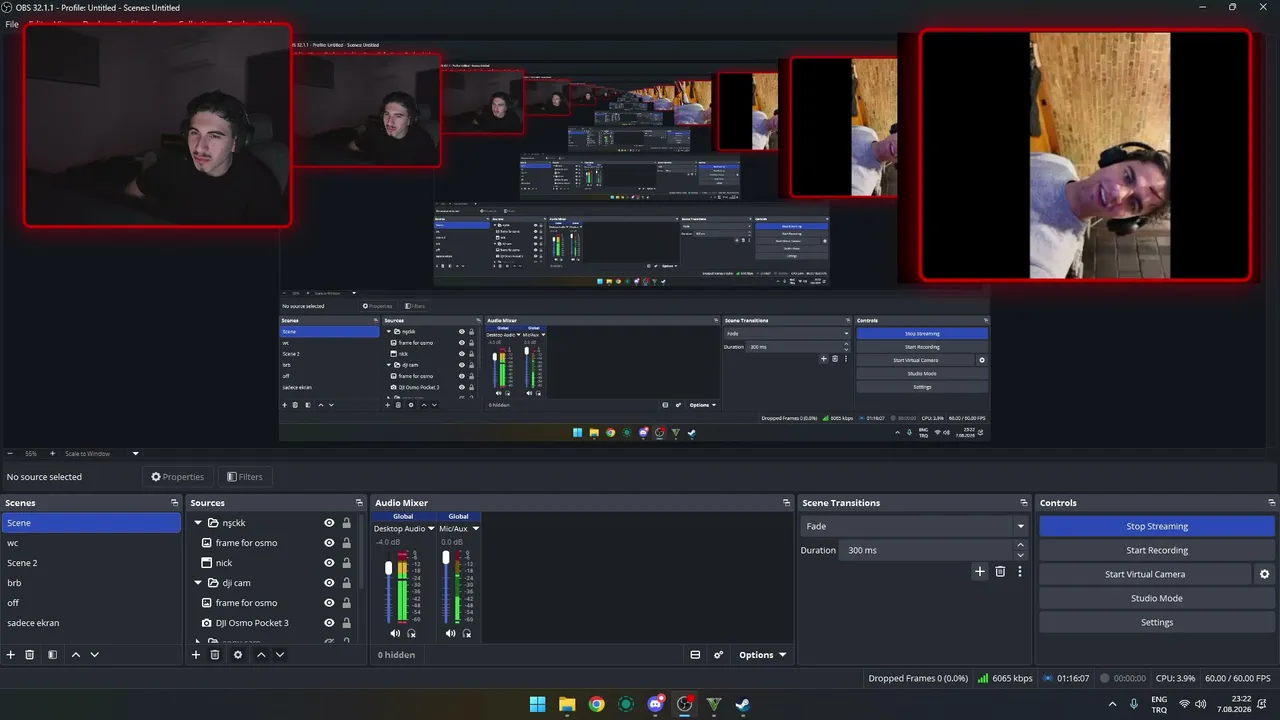Move the selected scene up
1280x720 pixels.
[75, 655]
